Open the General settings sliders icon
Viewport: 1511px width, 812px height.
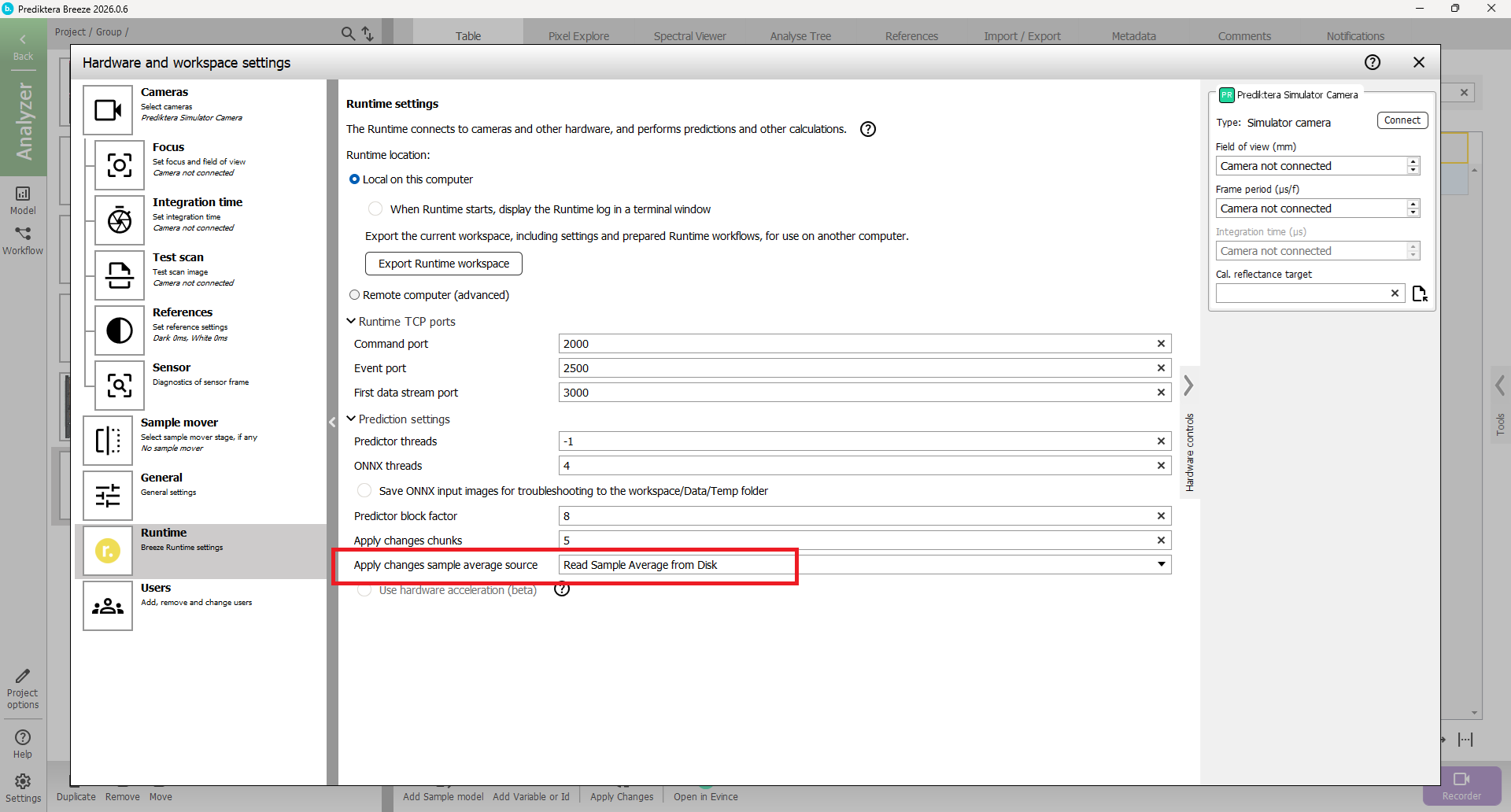[108, 496]
